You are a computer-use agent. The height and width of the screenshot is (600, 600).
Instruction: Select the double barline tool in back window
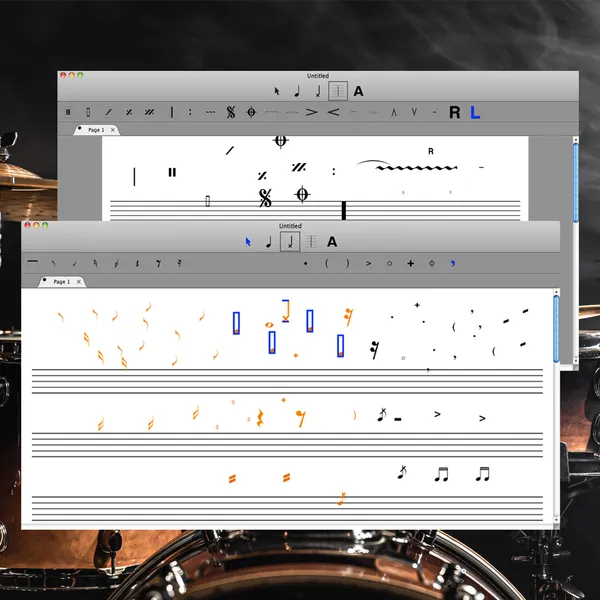68,112
